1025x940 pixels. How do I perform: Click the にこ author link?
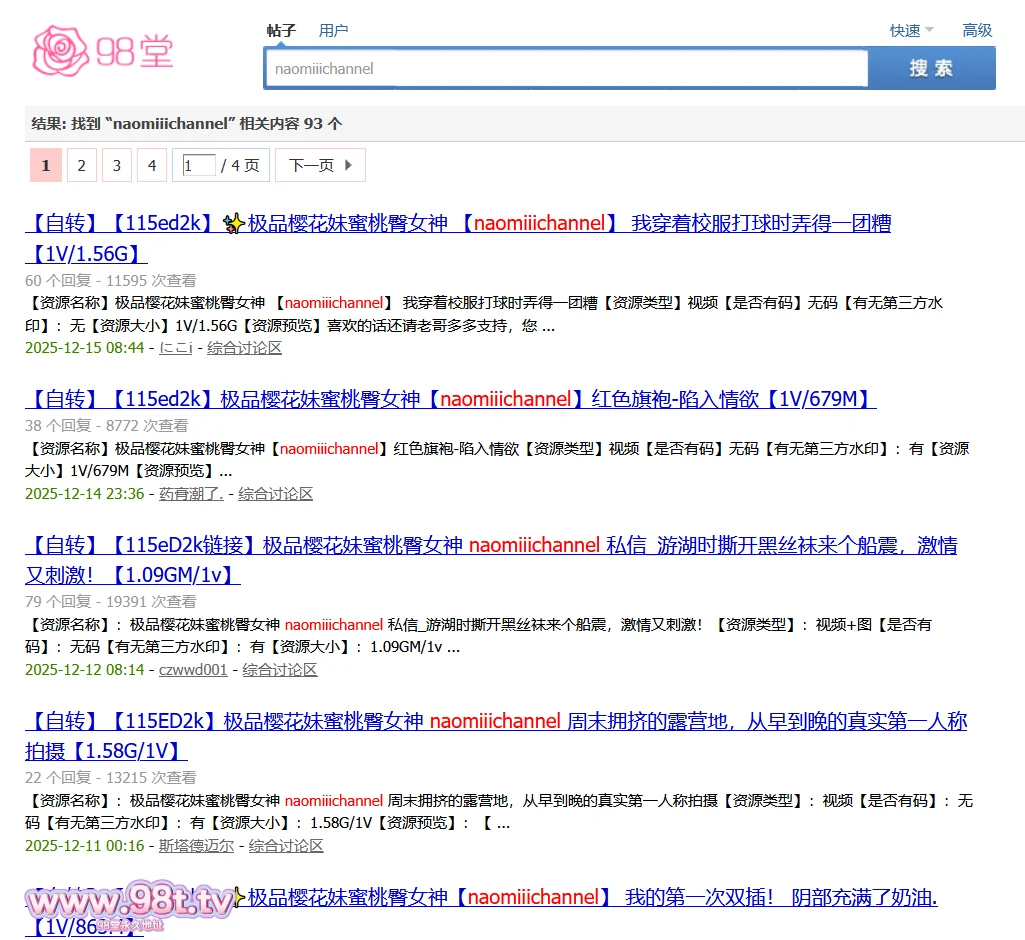(176, 348)
